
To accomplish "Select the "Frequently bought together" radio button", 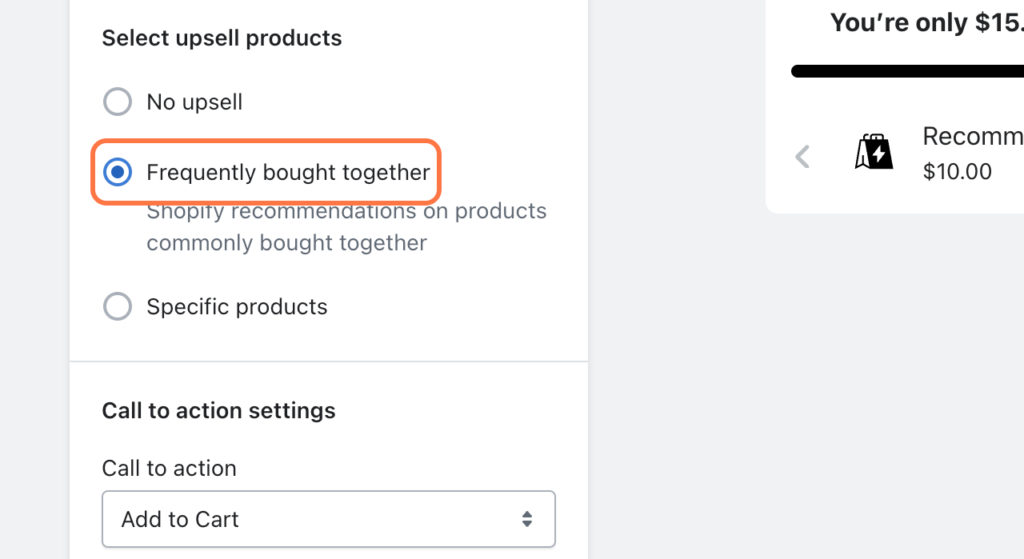I will click(118, 172).
